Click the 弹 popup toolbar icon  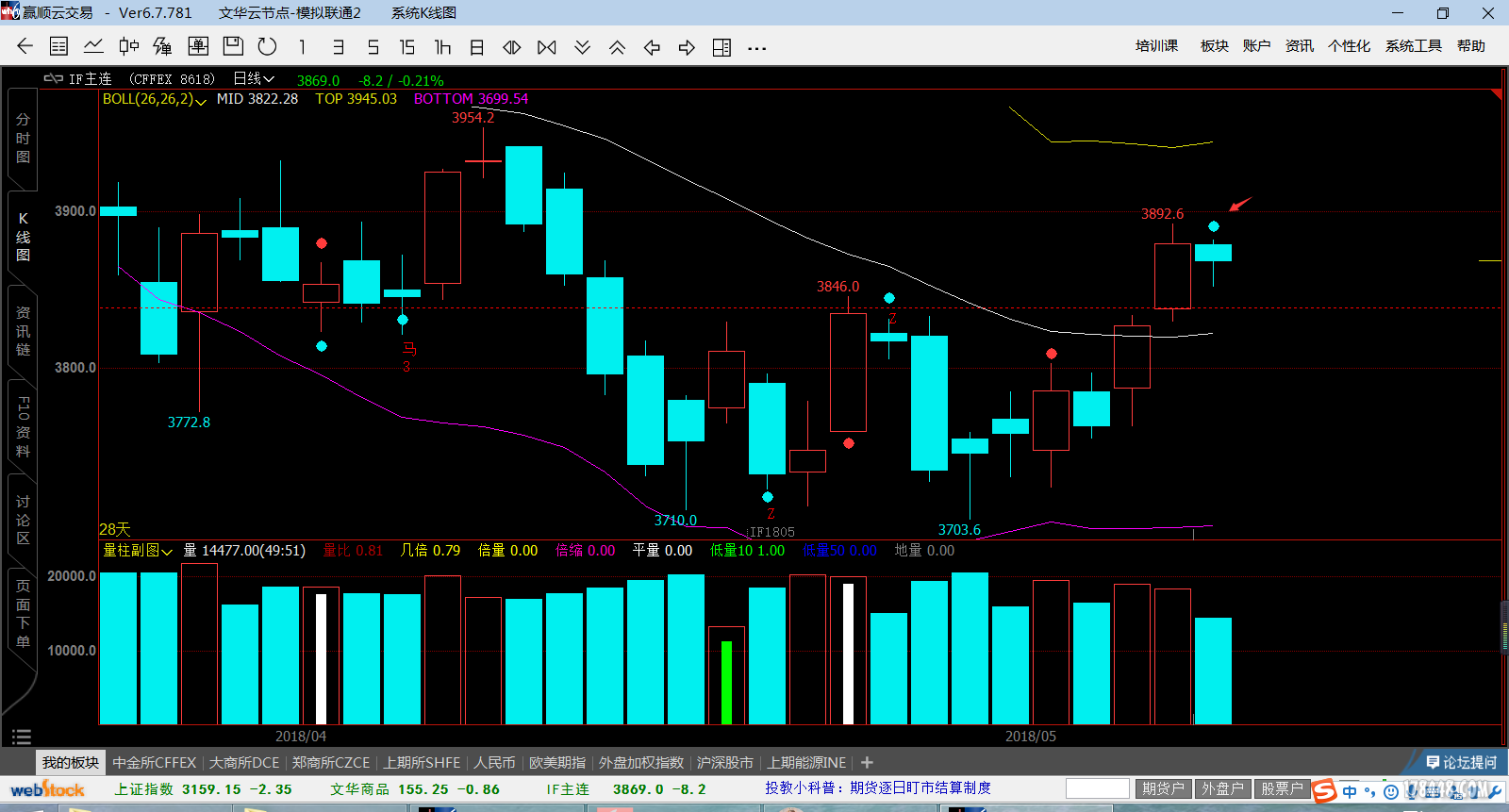163,46
